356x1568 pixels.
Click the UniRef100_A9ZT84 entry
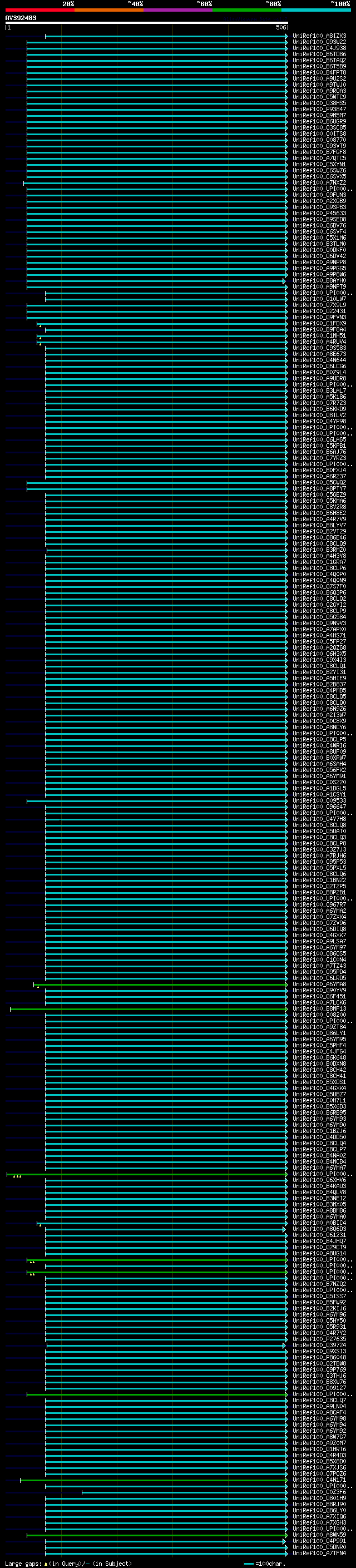pyautogui.click(x=319, y=1027)
